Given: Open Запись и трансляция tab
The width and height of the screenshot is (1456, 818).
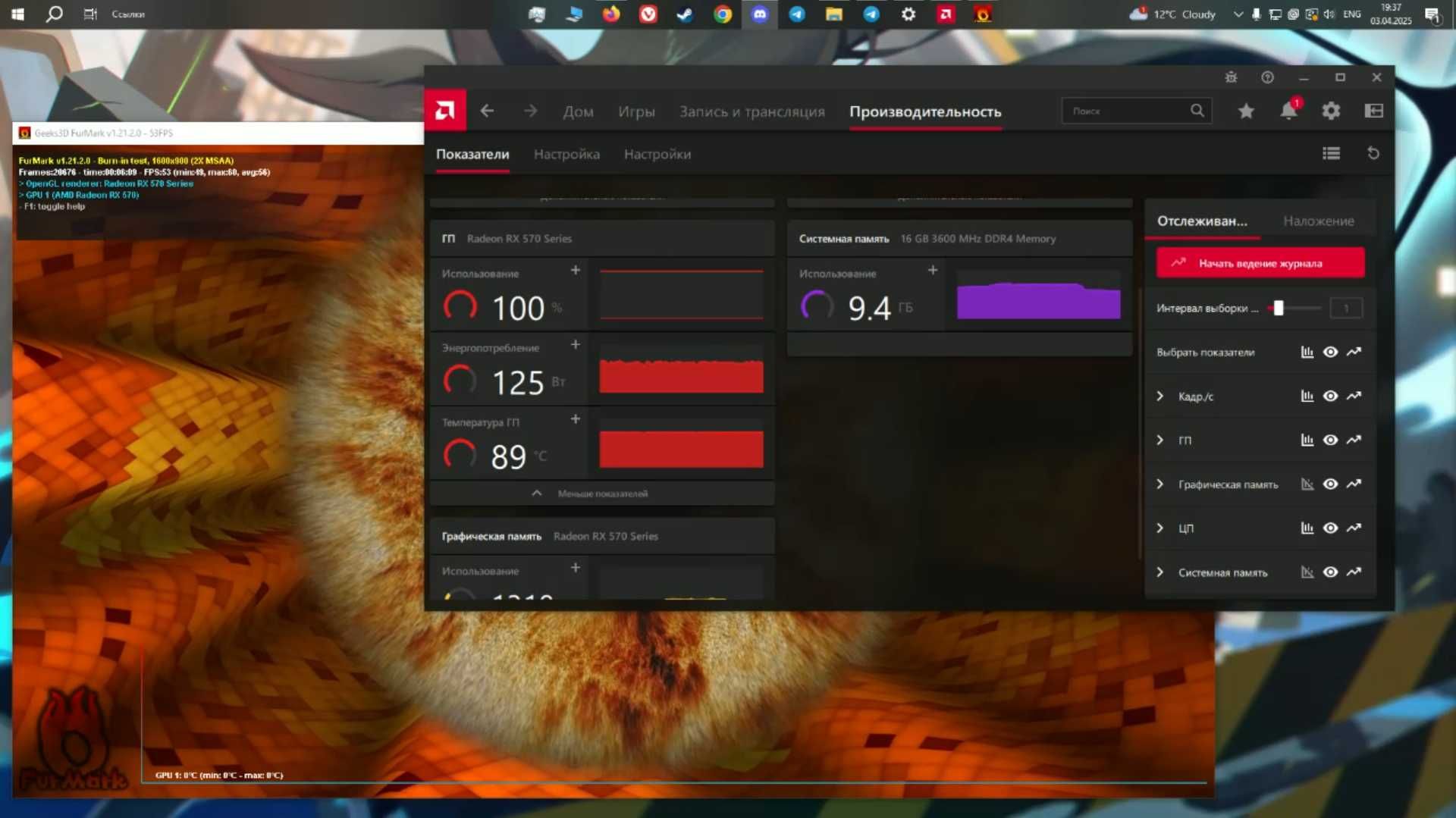Looking at the screenshot, I should pyautogui.click(x=752, y=111).
